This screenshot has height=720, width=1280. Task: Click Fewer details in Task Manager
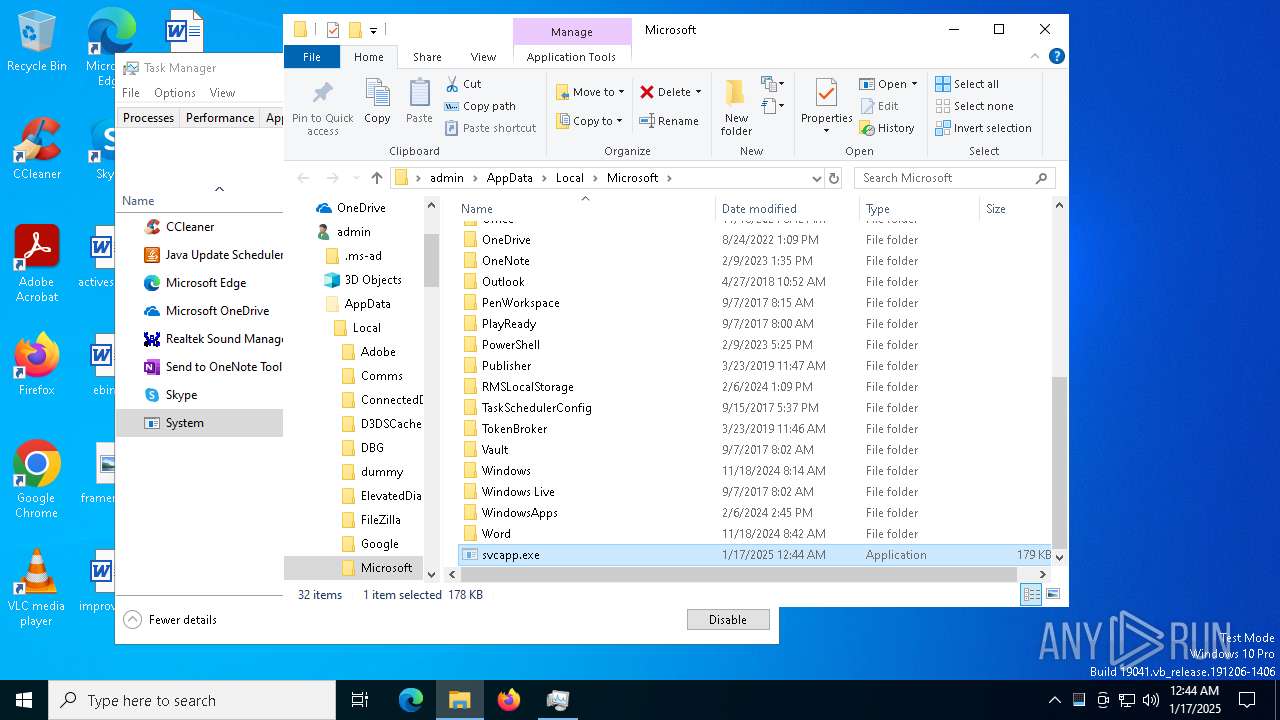point(171,620)
